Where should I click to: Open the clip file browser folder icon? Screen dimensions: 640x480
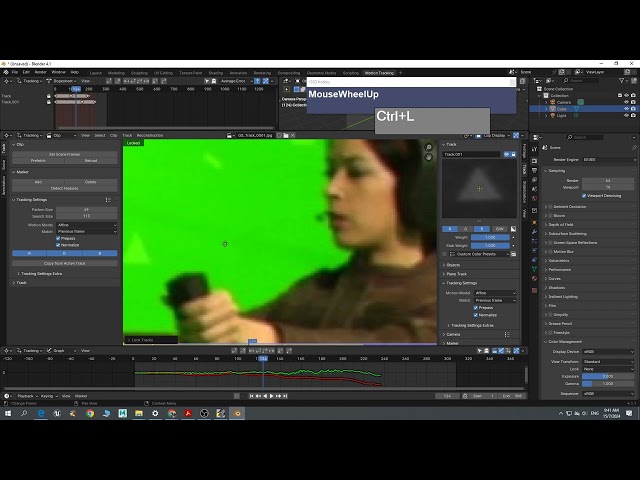[286, 136]
